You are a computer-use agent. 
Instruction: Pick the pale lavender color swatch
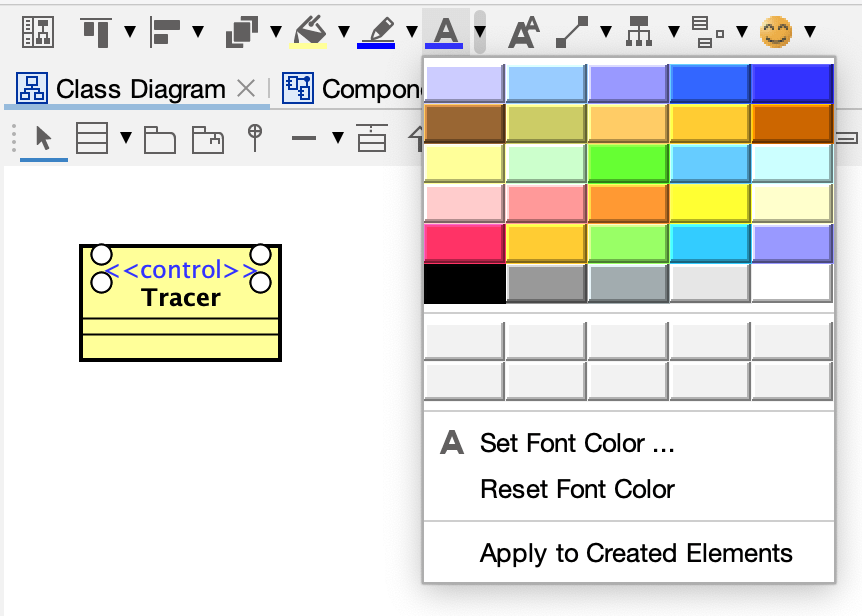coord(465,83)
